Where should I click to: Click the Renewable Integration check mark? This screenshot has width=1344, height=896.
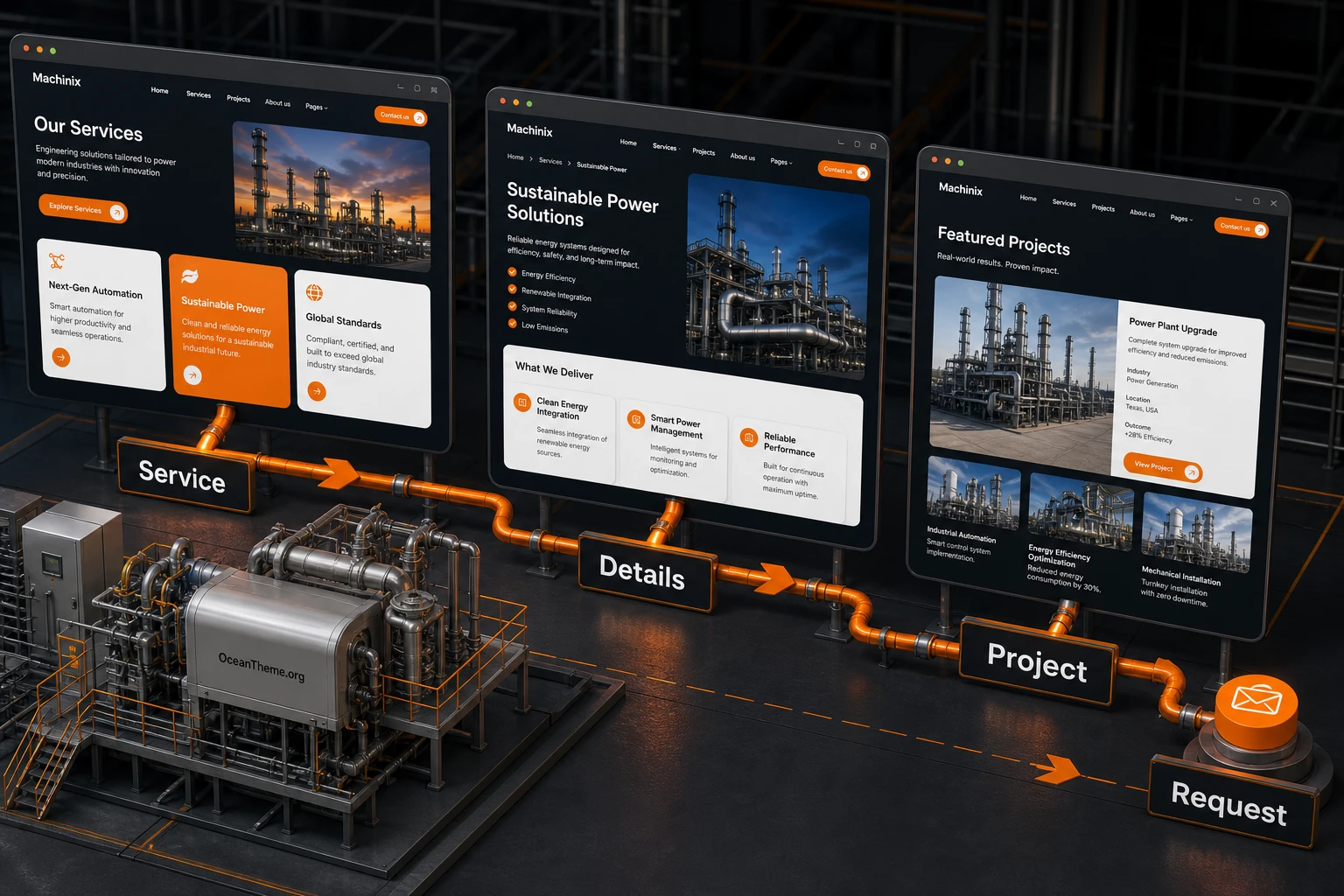[x=513, y=290]
